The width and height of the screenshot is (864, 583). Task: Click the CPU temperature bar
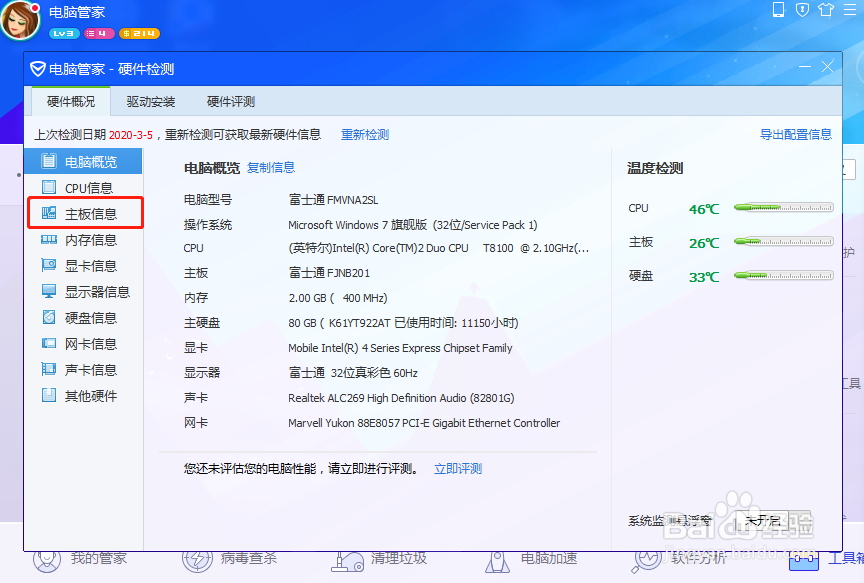click(x=784, y=208)
